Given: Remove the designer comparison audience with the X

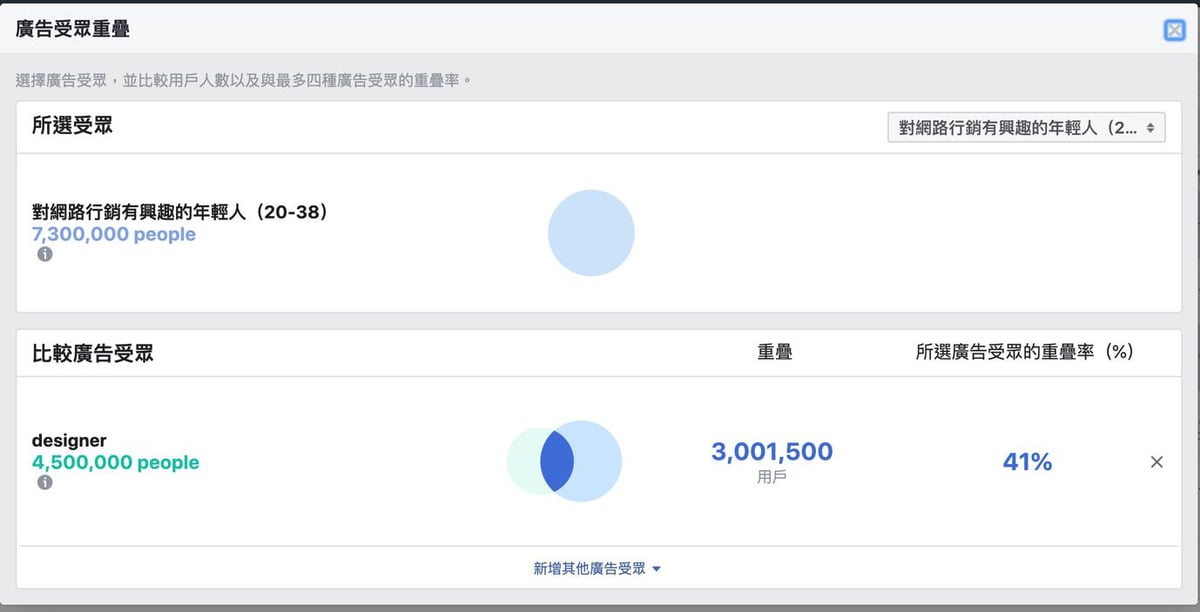Looking at the screenshot, I should pyautogui.click(x=1157, y=462).
